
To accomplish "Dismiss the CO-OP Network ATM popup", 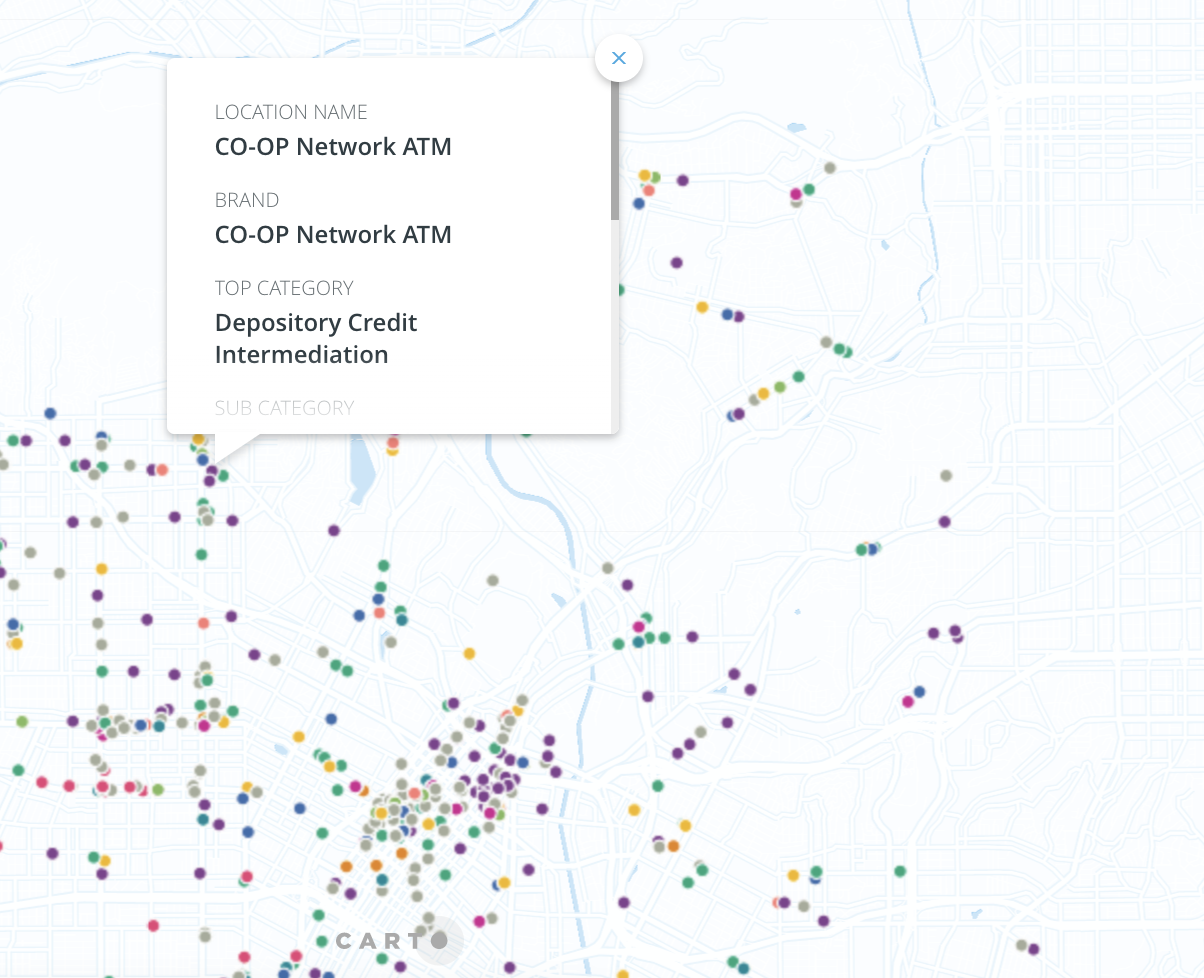I will click(x=618, y=58).
